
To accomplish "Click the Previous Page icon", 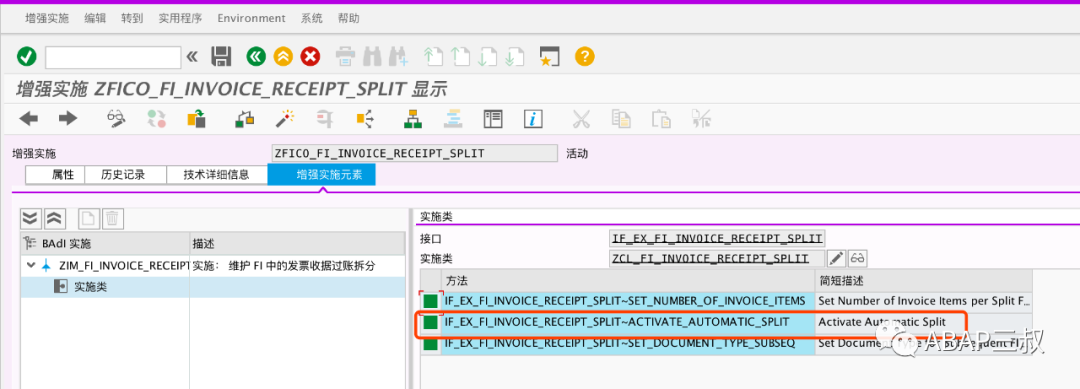I will (x=460, y=56).
